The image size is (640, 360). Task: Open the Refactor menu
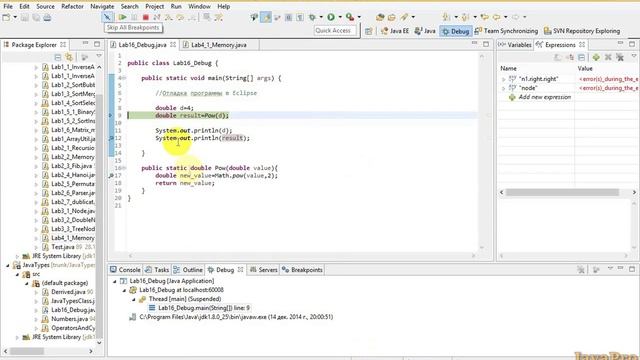pos(72,7)
